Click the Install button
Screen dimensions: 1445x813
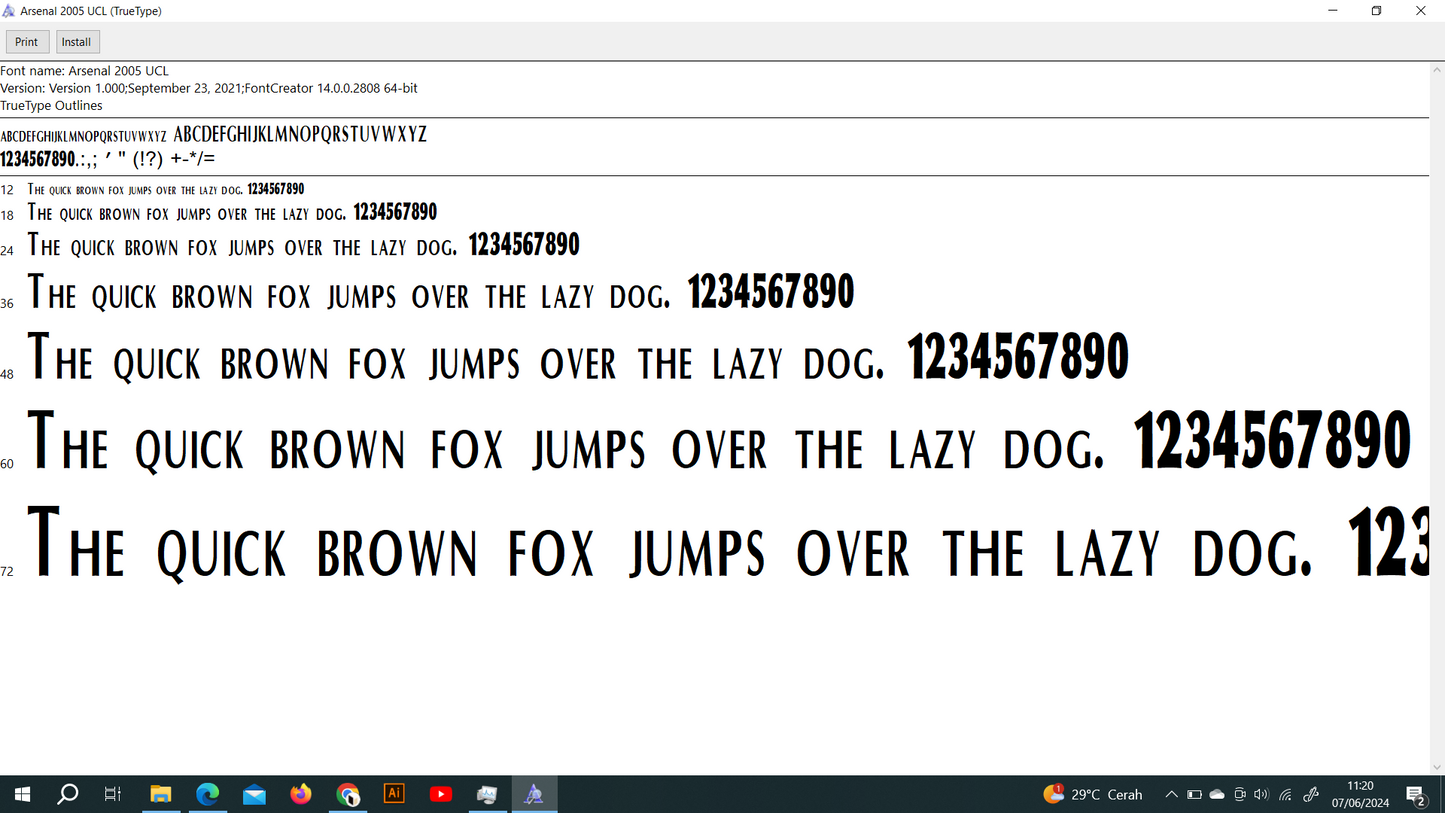coord(77,41)
